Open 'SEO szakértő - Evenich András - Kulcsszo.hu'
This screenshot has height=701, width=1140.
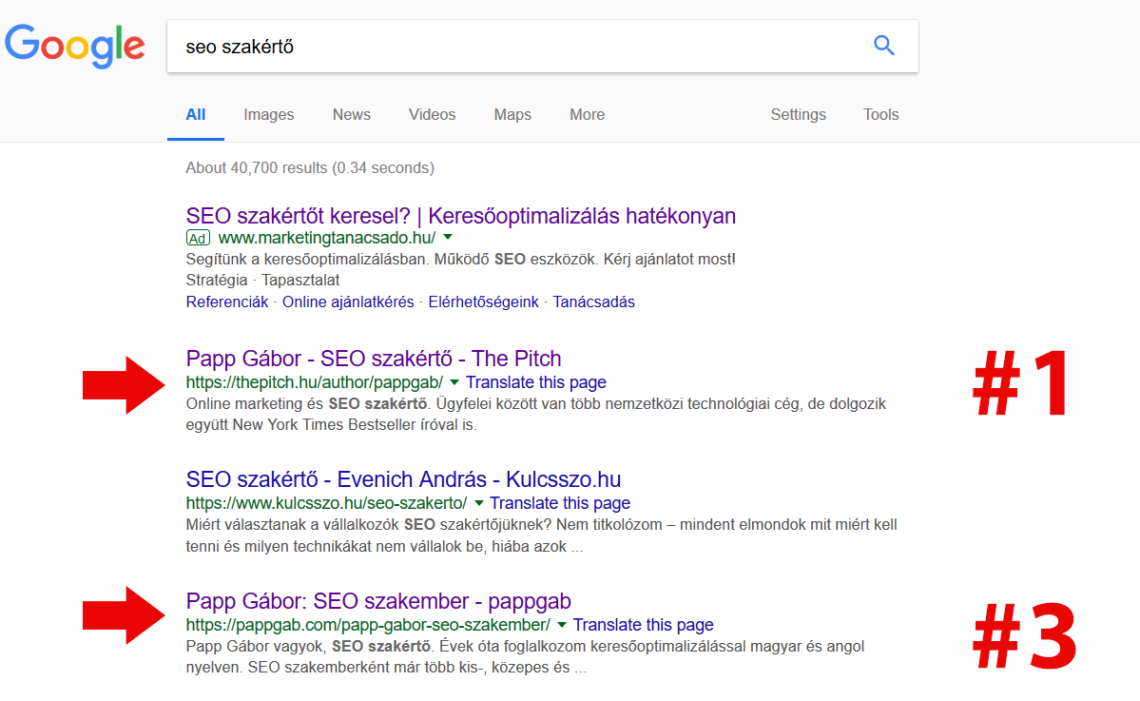click(x=403, y=479)
